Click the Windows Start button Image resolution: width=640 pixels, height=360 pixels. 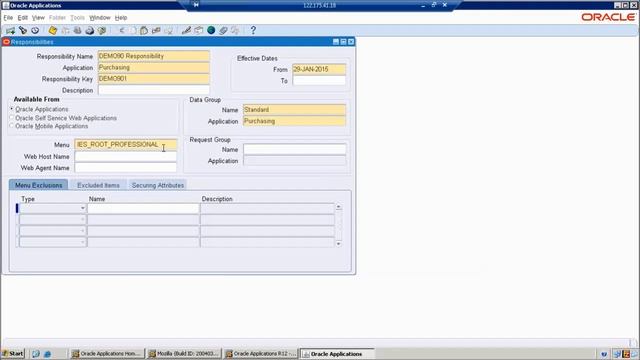(13, 353)
